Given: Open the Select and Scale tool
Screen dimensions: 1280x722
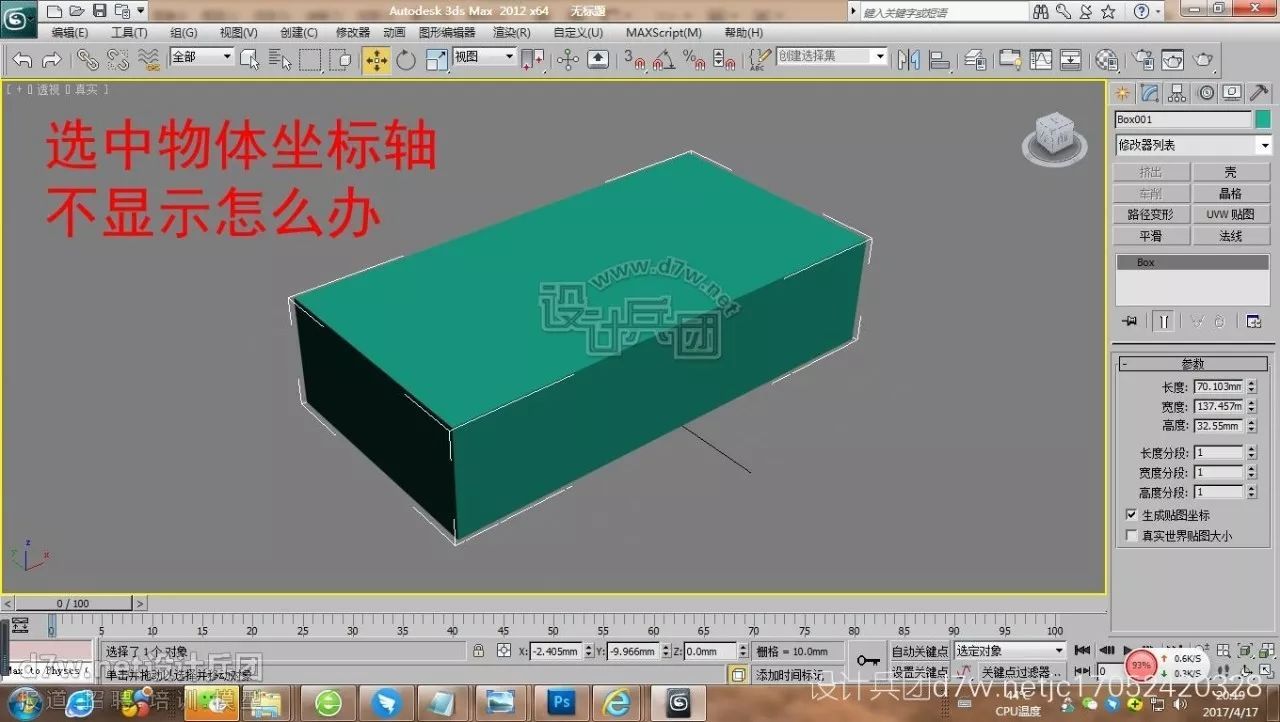Looking at the screenshot, I should (x=437, y=58).
